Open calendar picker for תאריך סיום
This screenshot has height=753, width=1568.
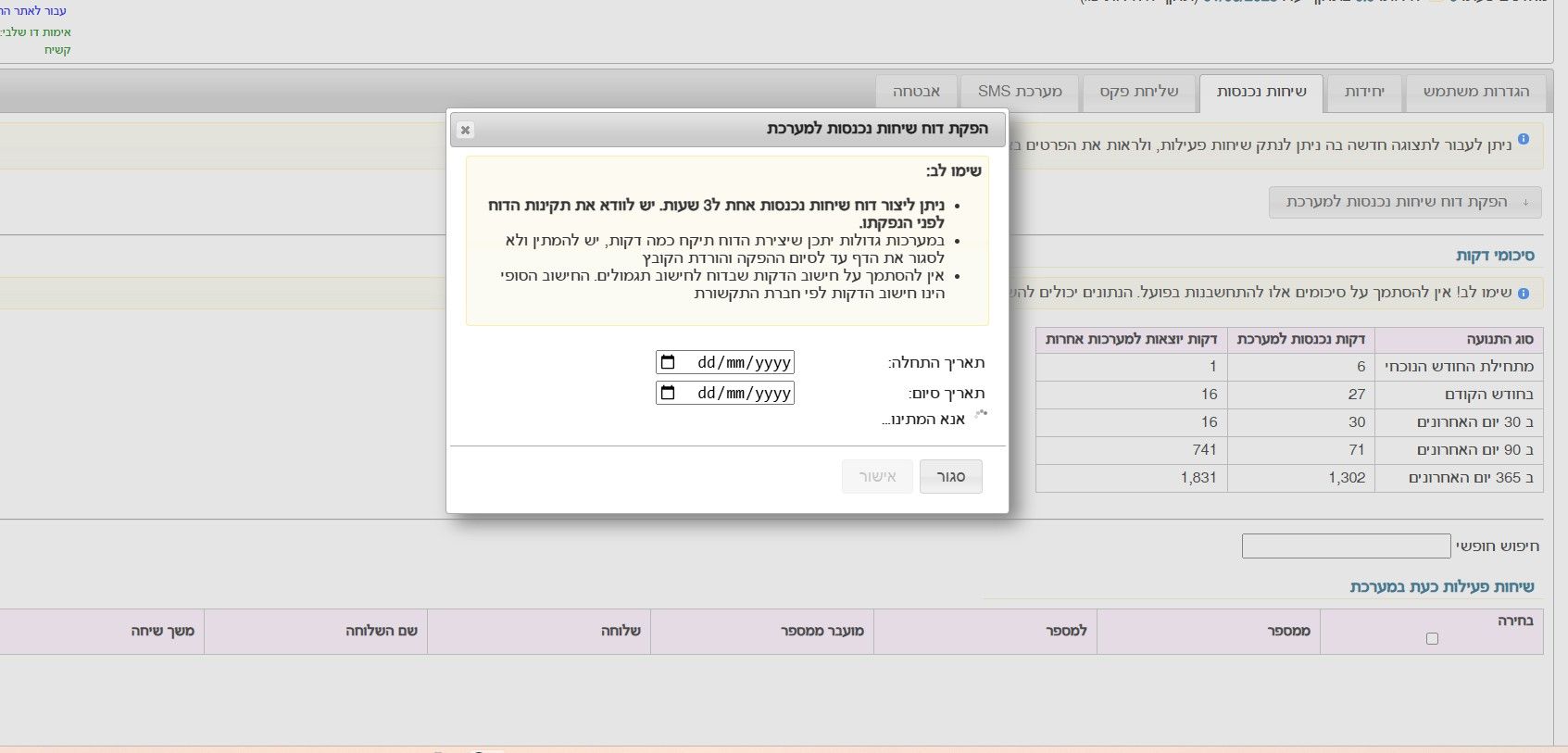(x=668, y=393)
